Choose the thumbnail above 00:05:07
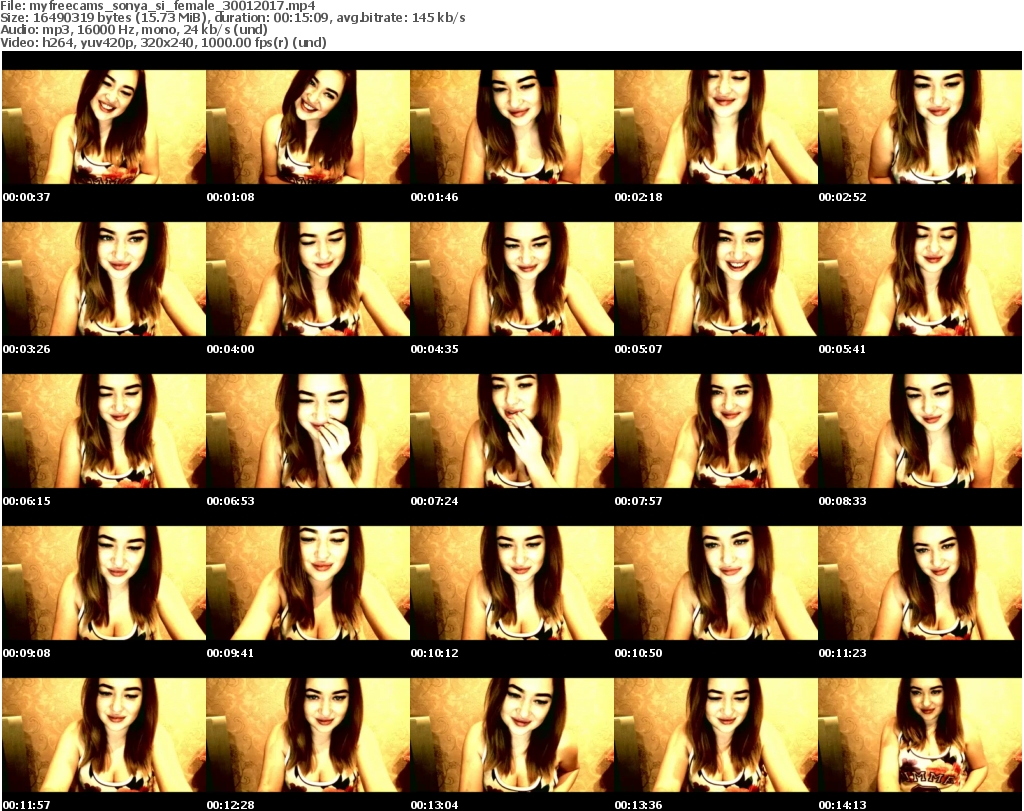Screen dimensions: 1024x811 (x=716, y=279)
